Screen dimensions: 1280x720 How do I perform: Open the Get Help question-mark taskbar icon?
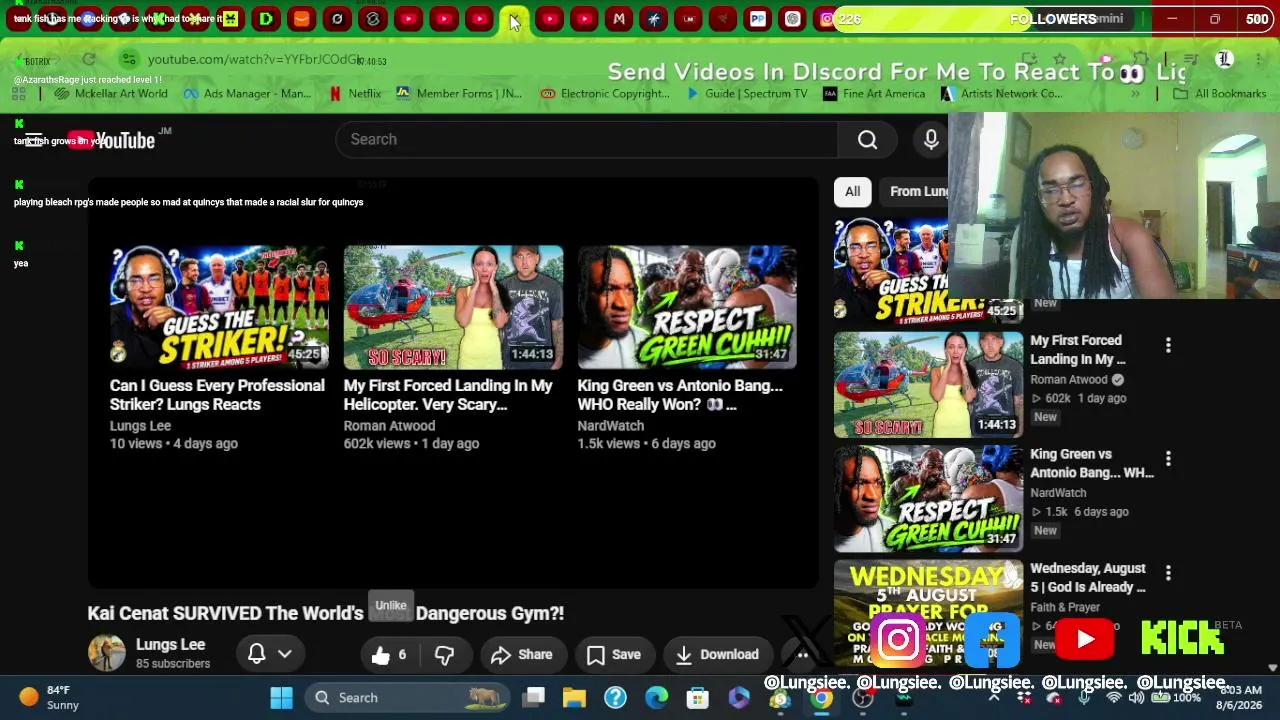tap(615, 697)
